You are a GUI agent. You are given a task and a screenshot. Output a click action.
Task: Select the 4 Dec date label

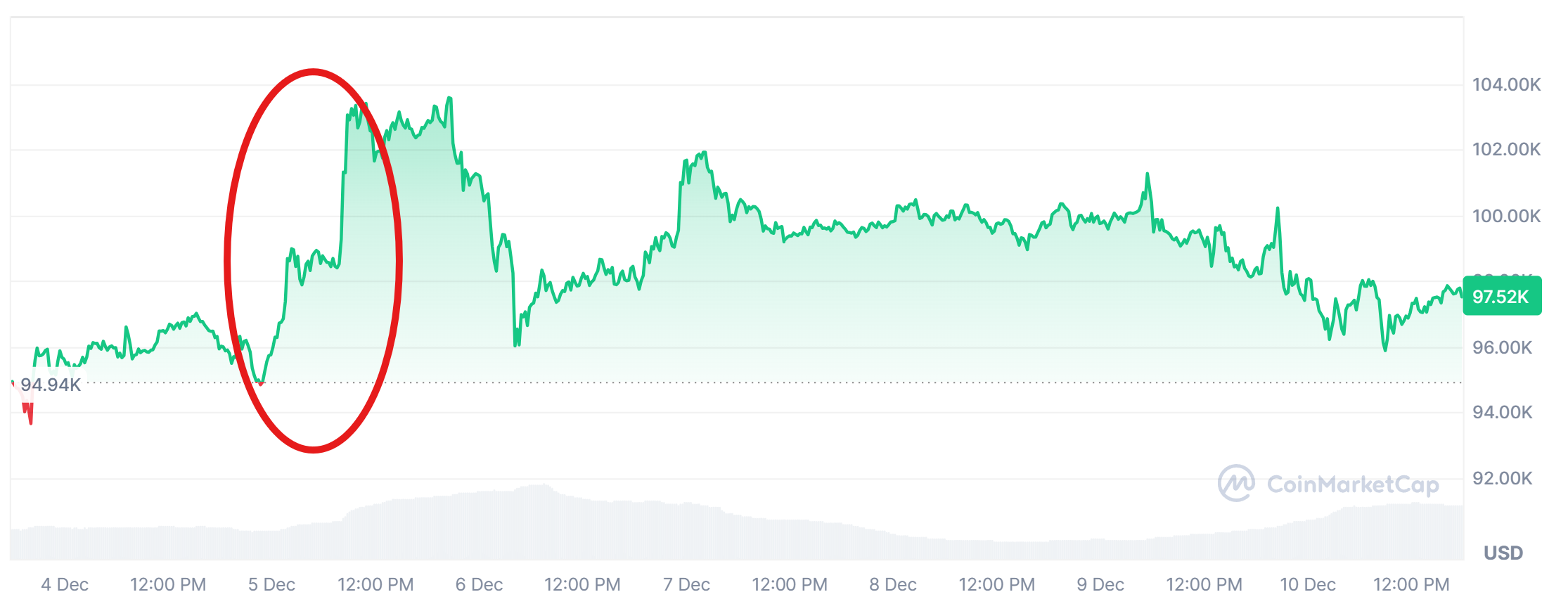(65, 584)
